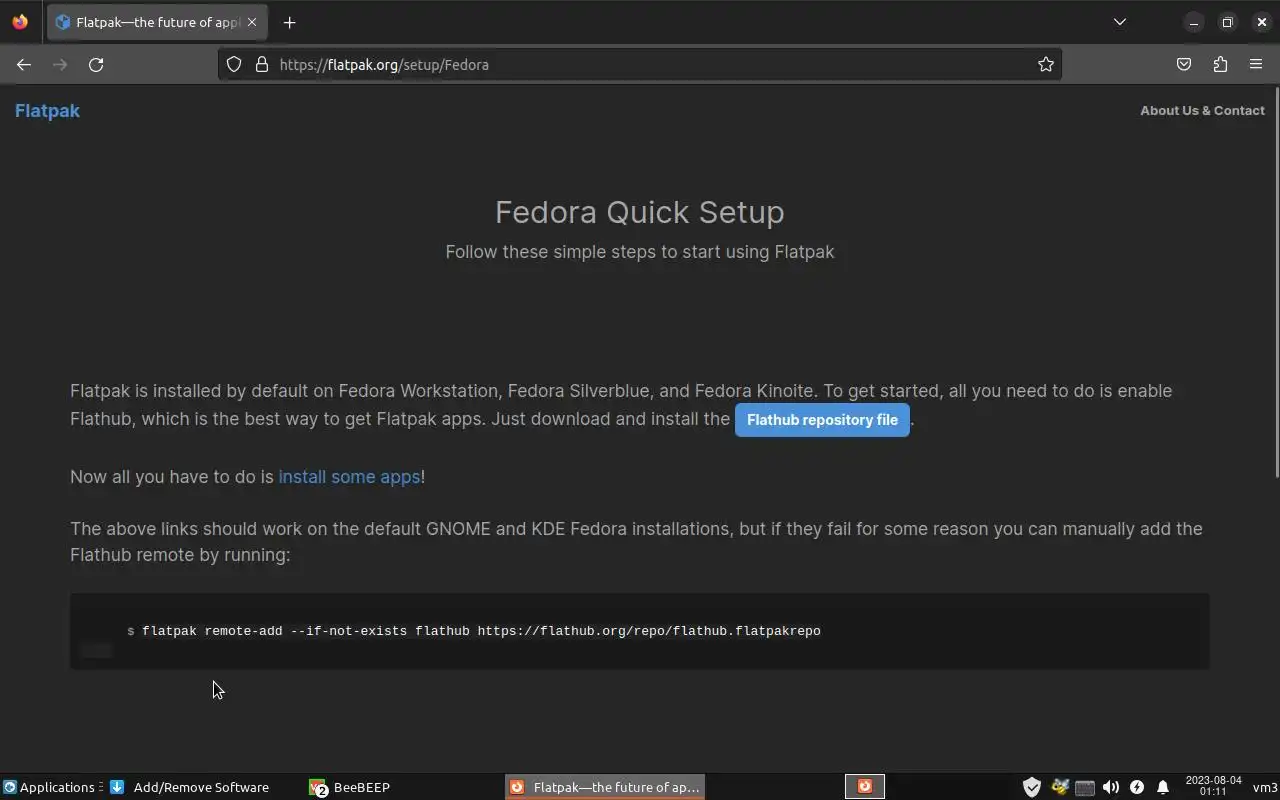The width and height of the screenshot is (1280, 800).
Task: Click the keyboard tray icon
Action: pyautogui.click(x=1085, y=787)
